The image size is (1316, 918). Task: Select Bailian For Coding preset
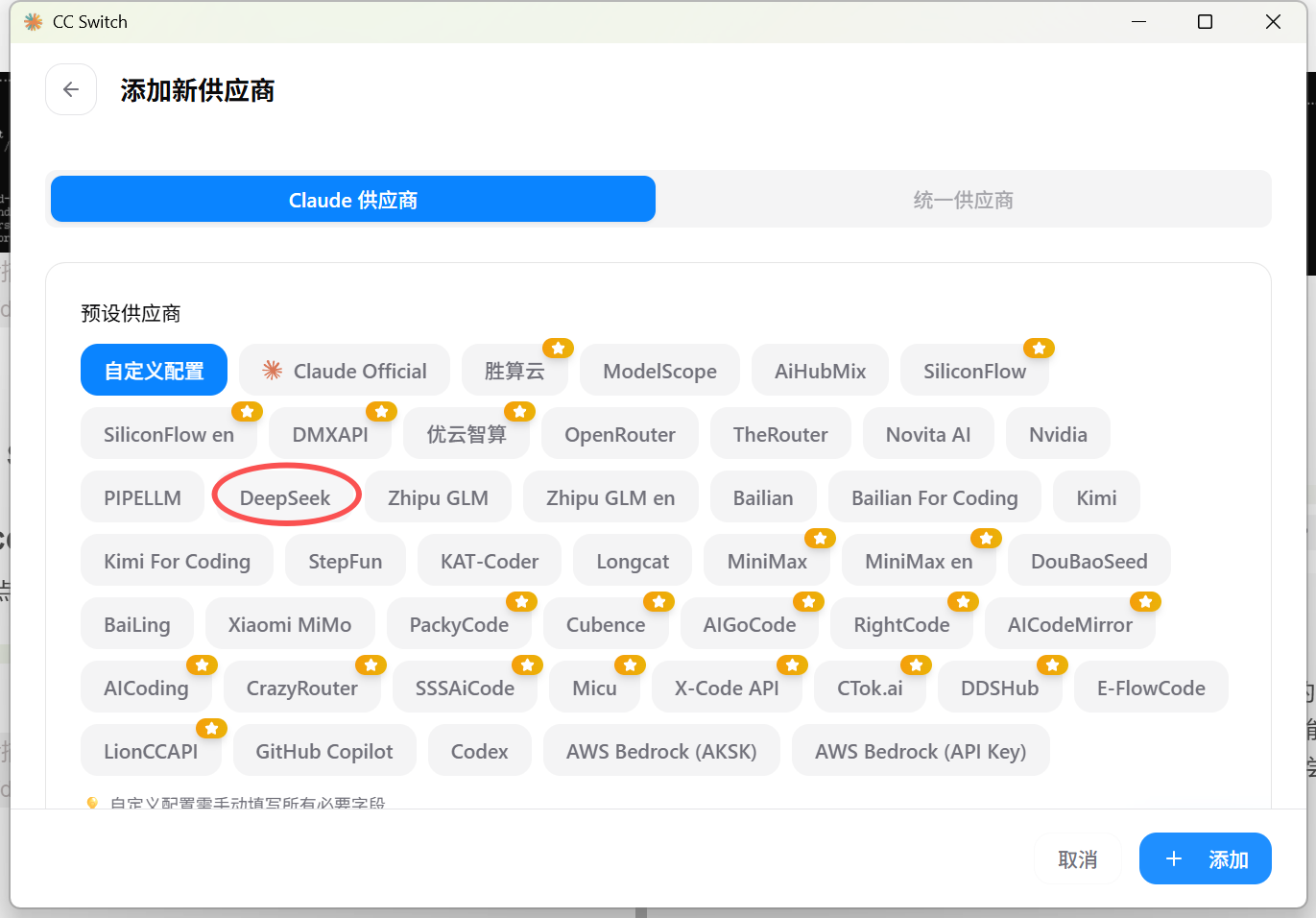point(935,496)
